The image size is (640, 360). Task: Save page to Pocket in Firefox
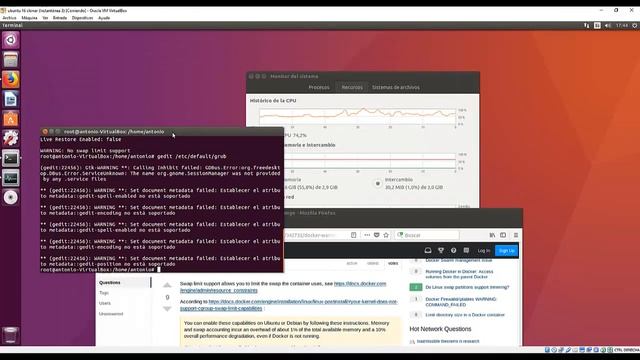376,235
